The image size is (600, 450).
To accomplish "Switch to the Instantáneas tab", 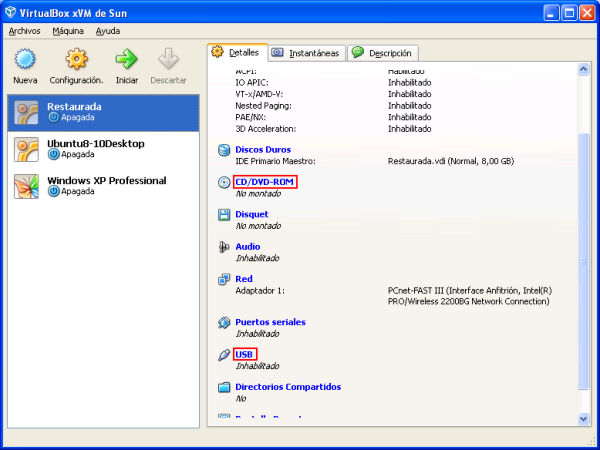I will click(306, 53).
